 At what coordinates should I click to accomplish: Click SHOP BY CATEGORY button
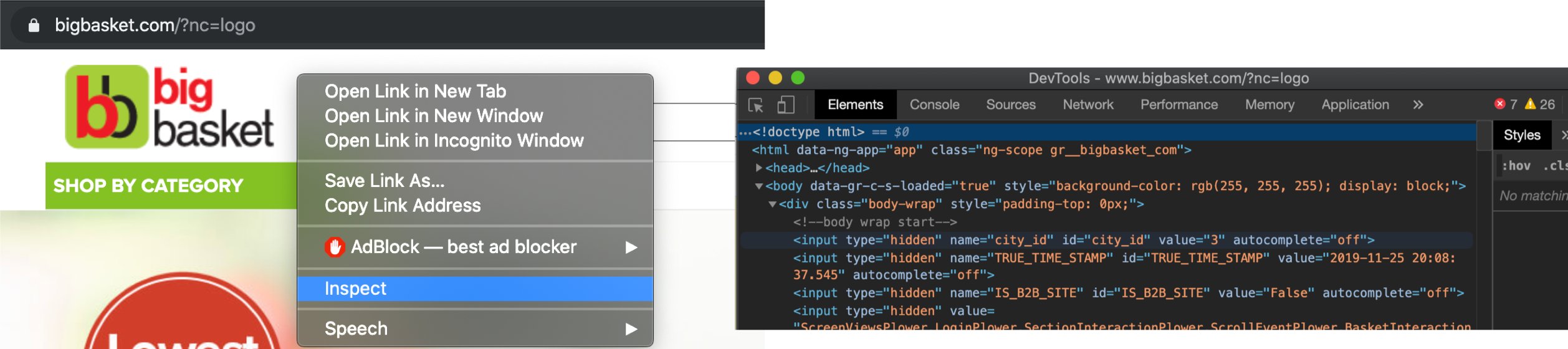tap(171, 186)
